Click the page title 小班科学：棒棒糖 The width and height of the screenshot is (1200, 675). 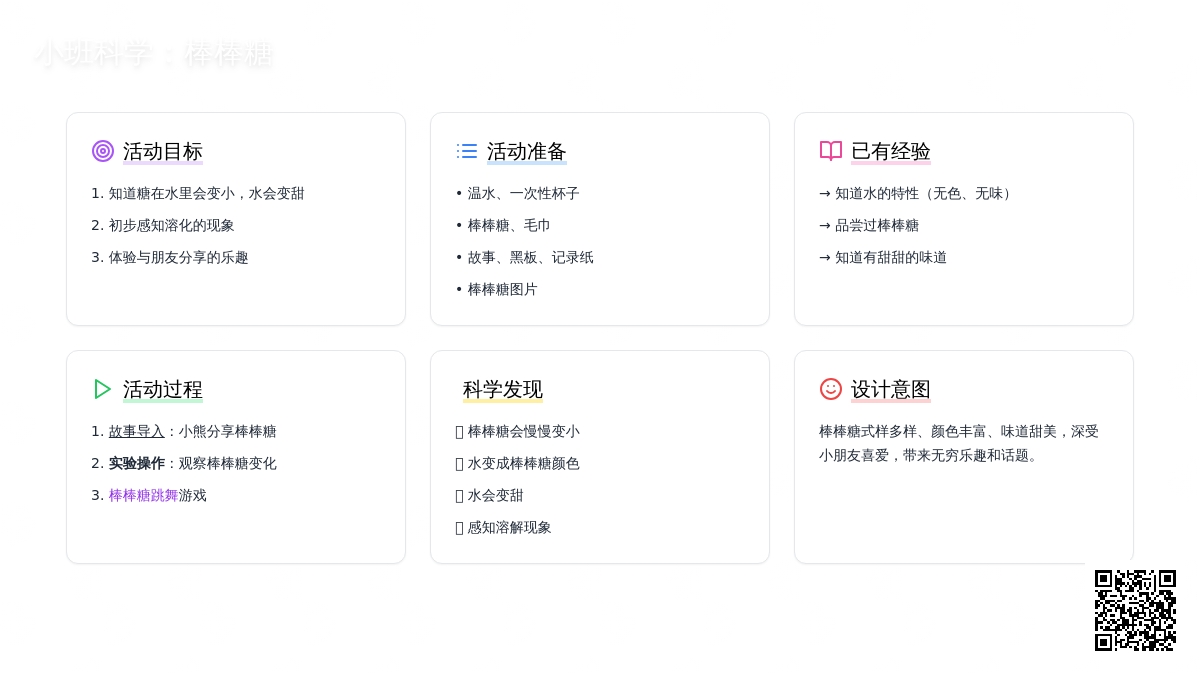point(154,54)
